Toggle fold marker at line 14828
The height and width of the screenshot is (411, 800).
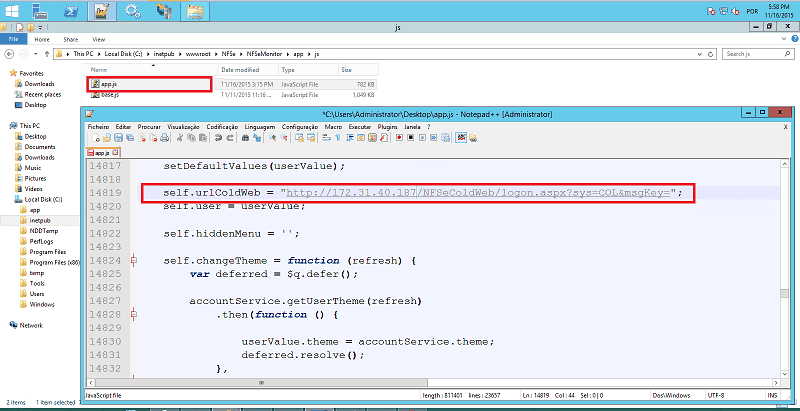(x=134, y=314)
